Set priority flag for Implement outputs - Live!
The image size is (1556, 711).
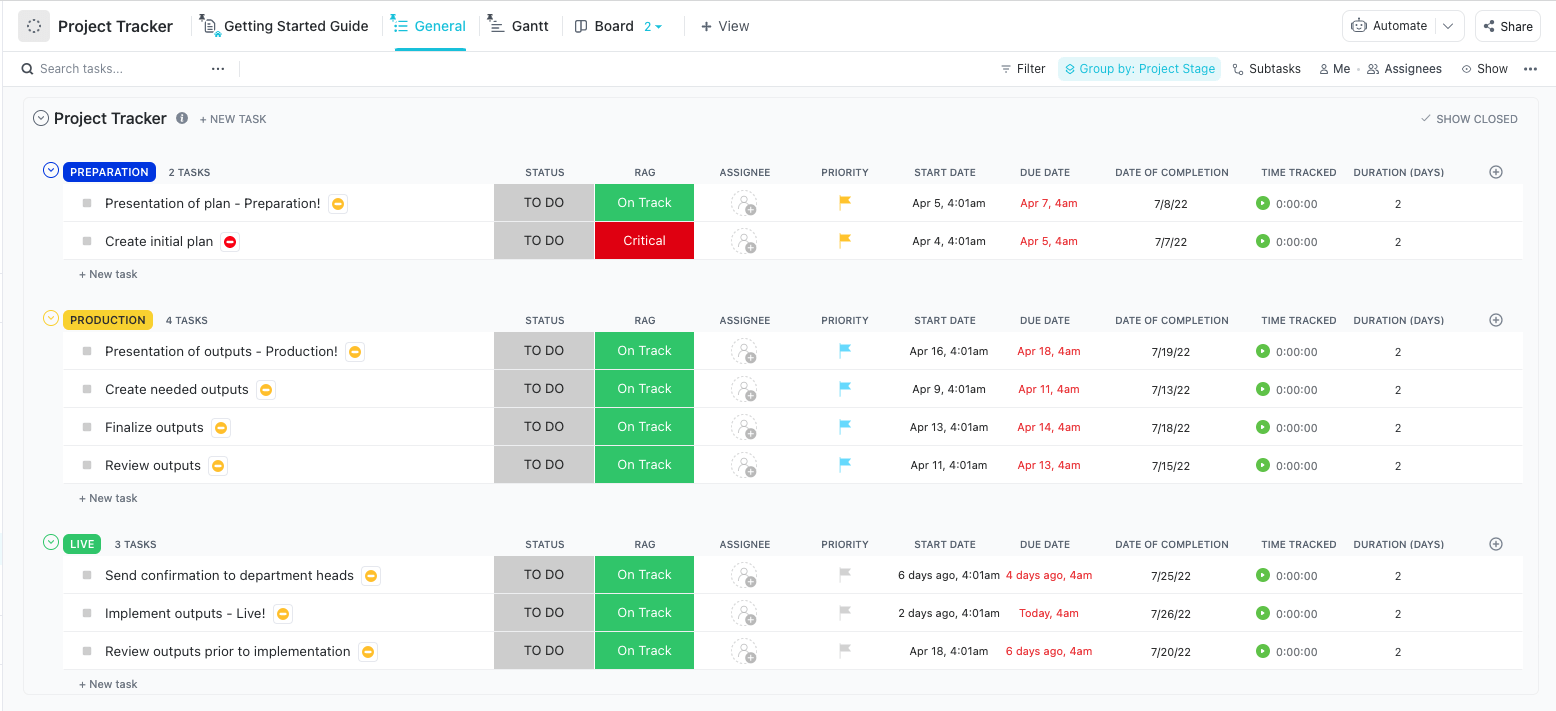point(845,613)
